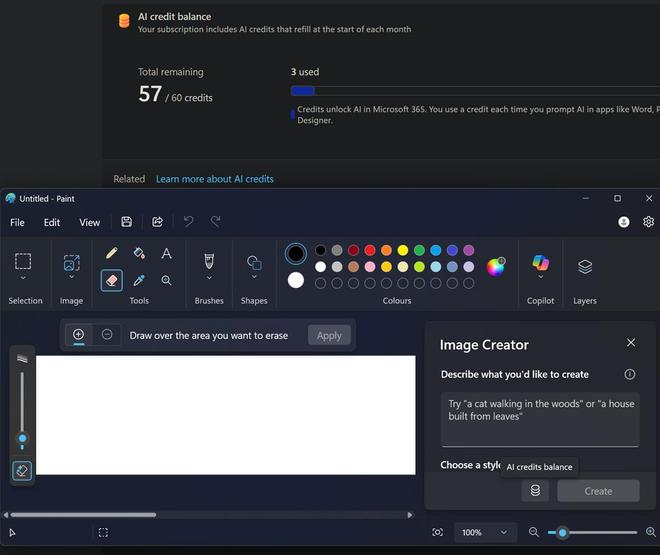Pick the pink swatch in second row
This screenshot has width=660, height=555.
370,267
